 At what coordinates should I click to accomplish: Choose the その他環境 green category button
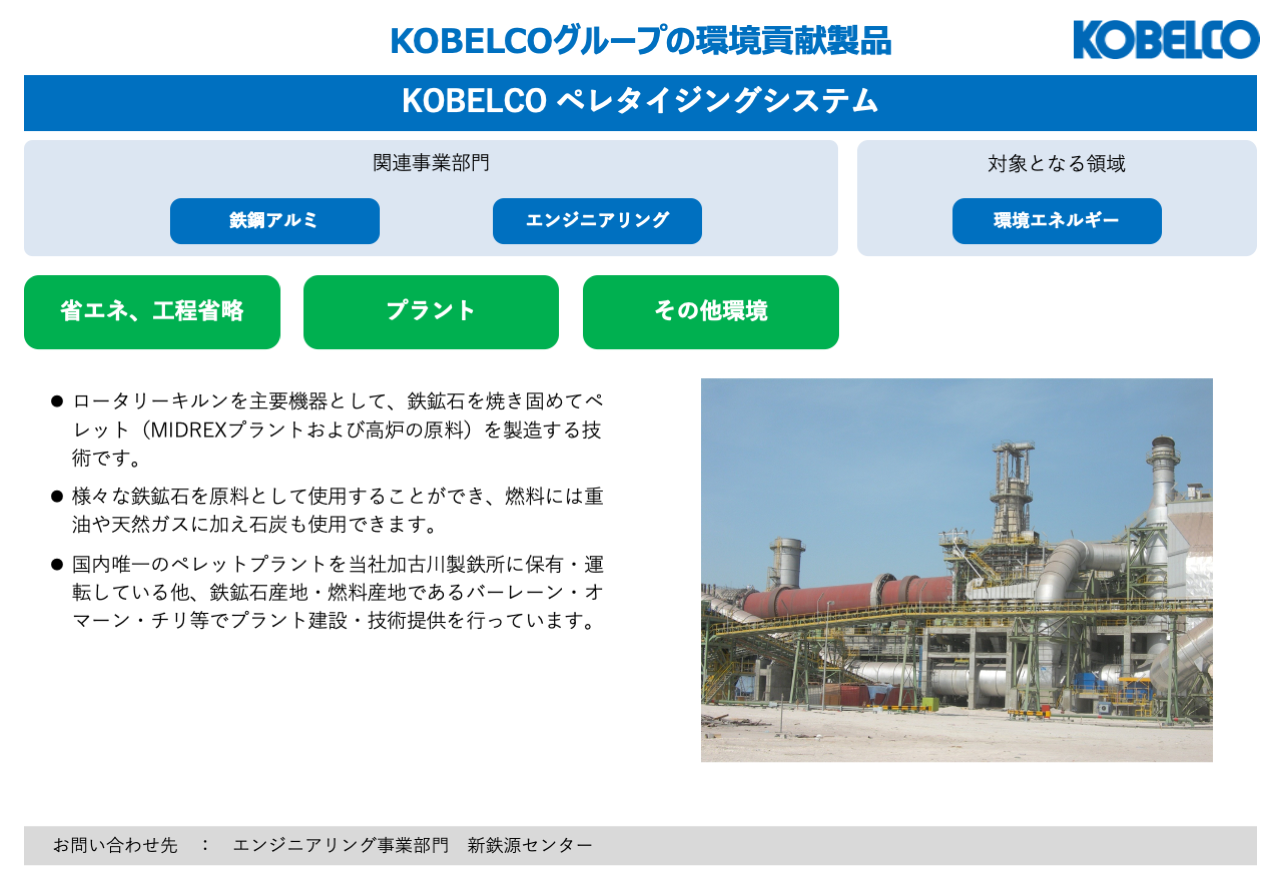pyautogui.click(x=711, y=312)
